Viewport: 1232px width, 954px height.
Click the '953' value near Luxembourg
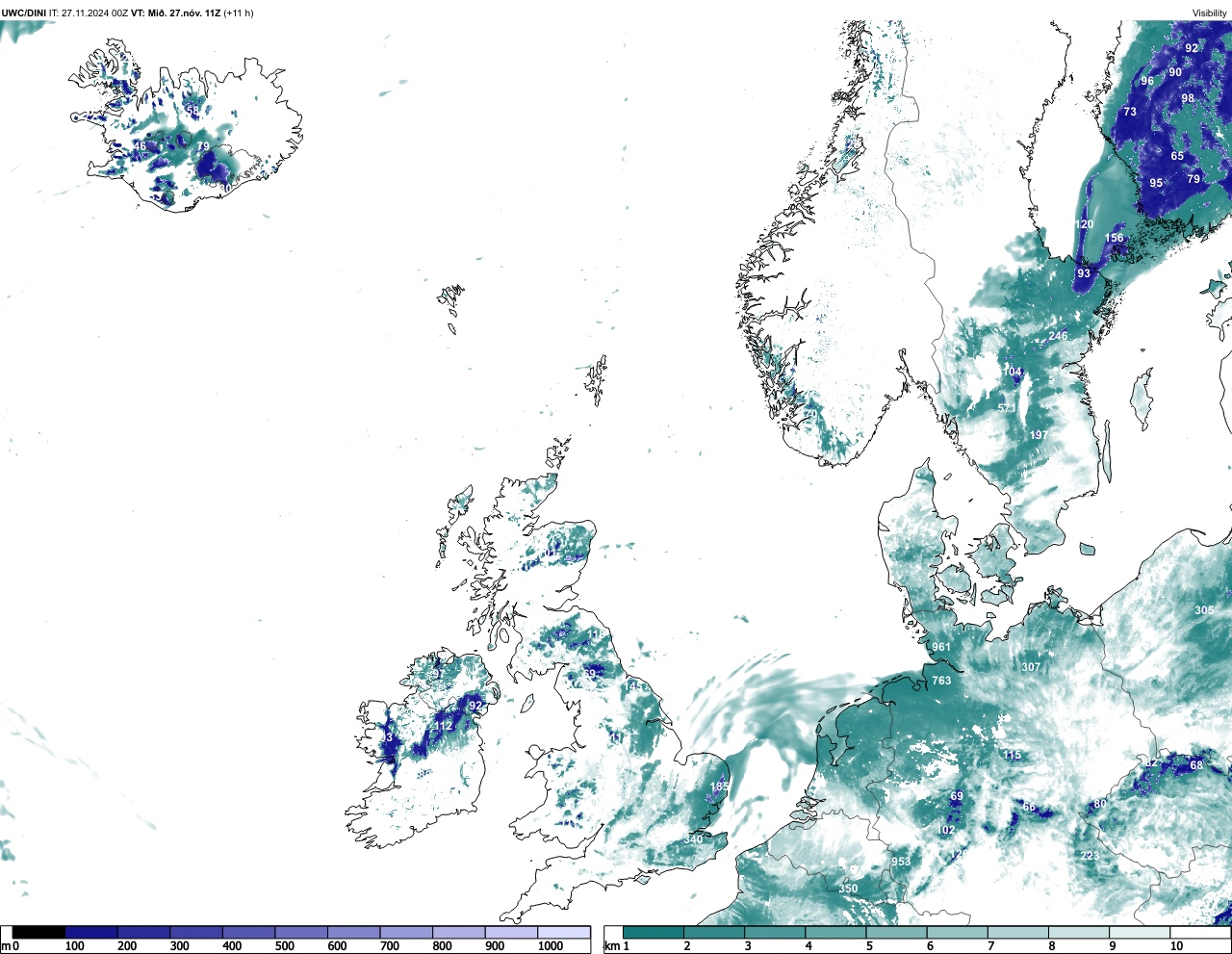pyautogui.click(x=901, y=862)
